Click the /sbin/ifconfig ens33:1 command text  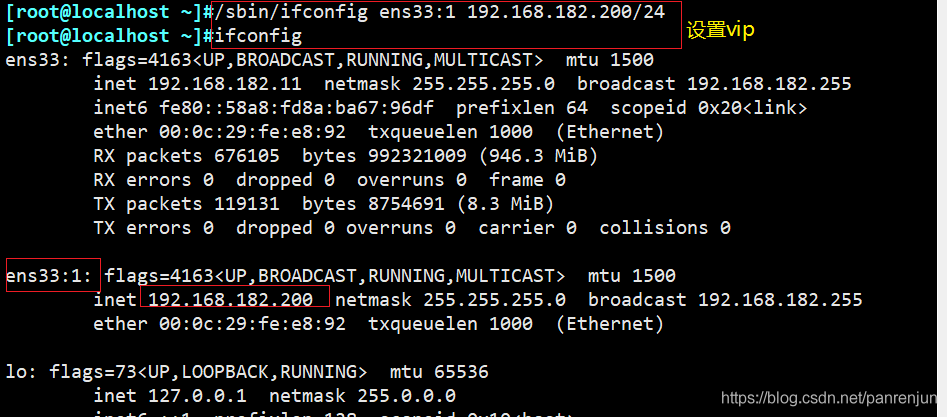tap(440, 12)
